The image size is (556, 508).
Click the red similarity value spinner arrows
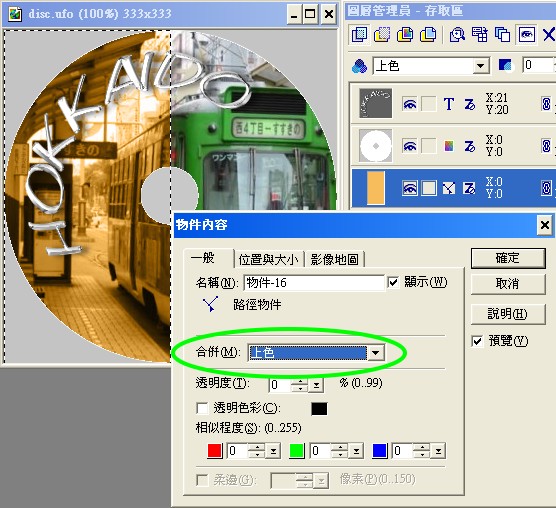[x=257, y=451]
